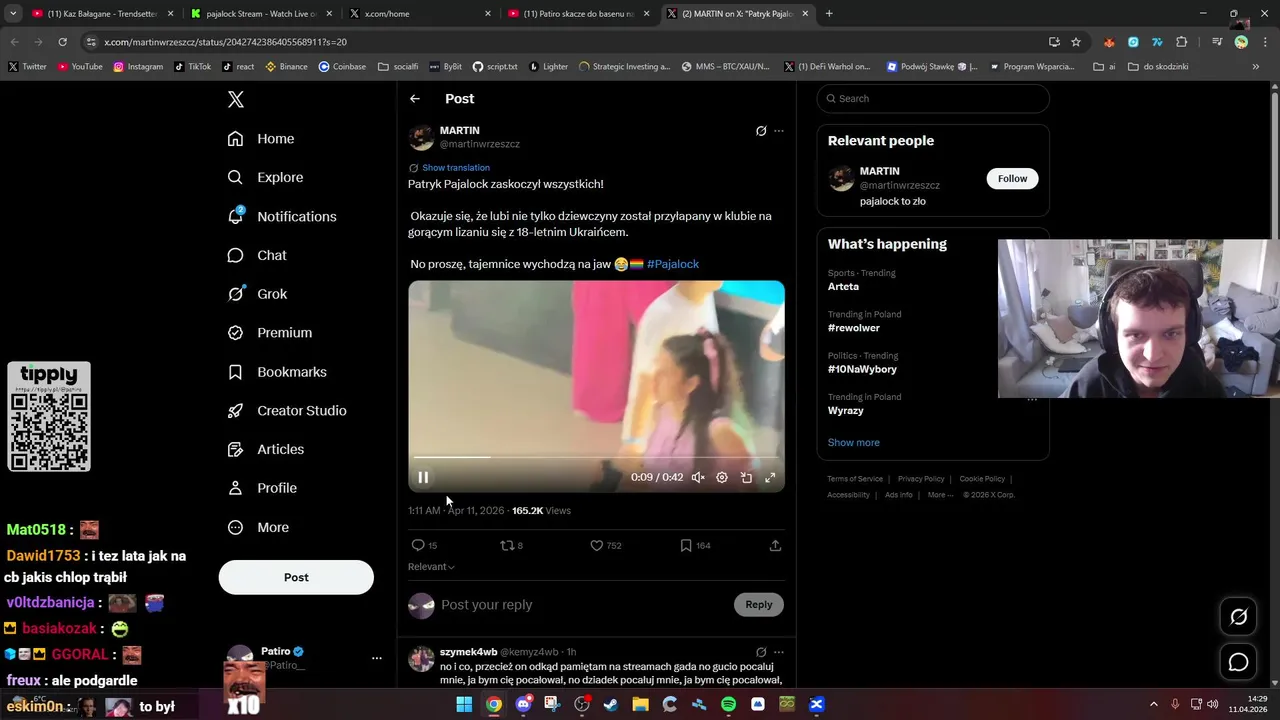Go back with the arrow next to Post

[415, 99]
